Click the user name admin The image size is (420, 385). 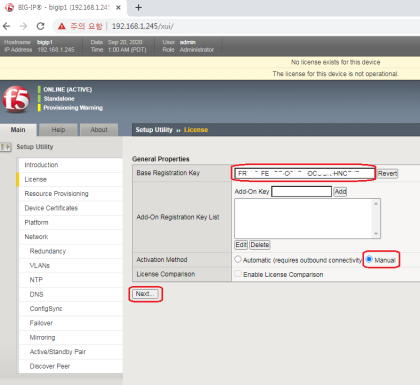coord(188,42)
